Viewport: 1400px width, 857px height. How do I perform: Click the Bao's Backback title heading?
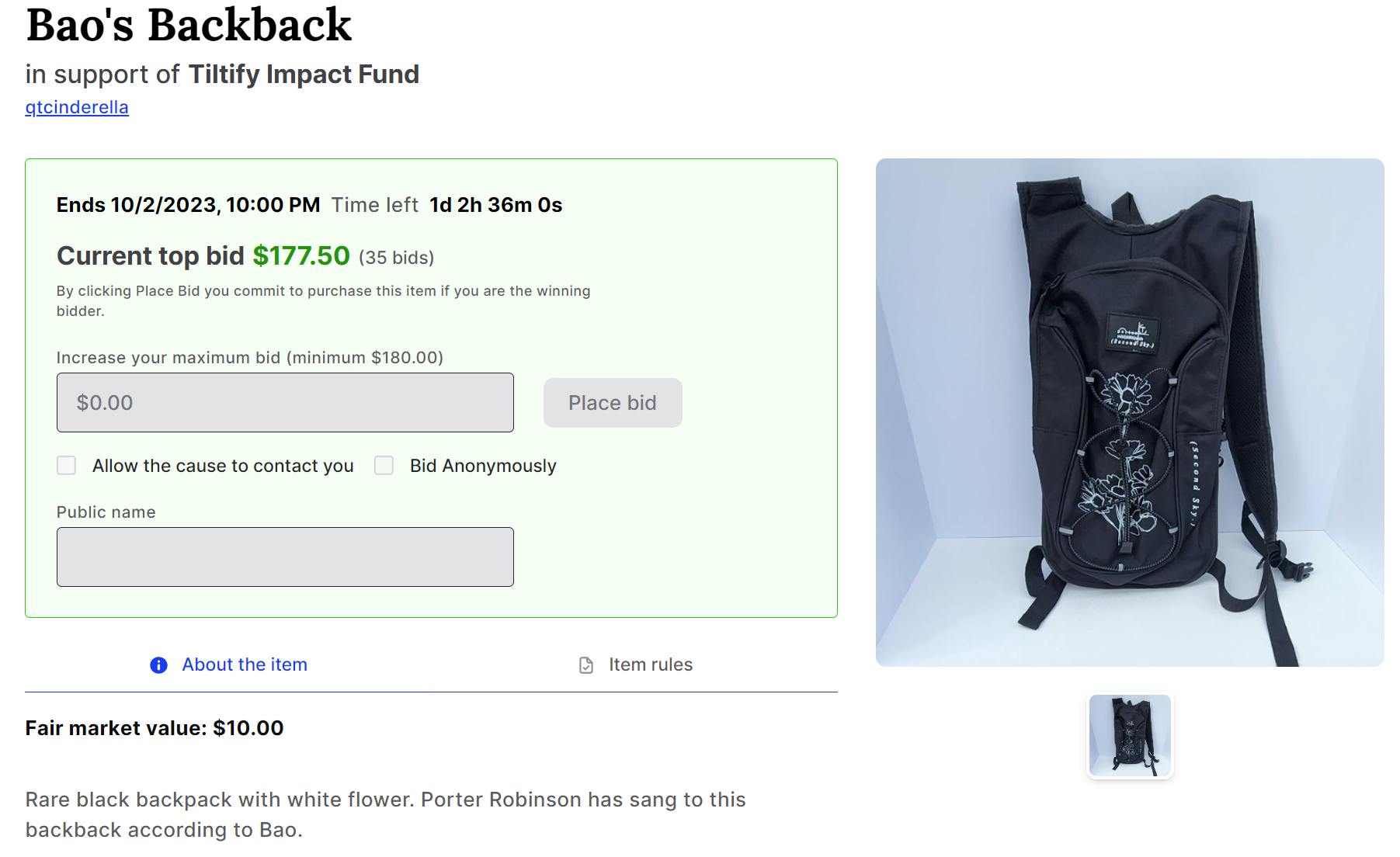[189, 25]
